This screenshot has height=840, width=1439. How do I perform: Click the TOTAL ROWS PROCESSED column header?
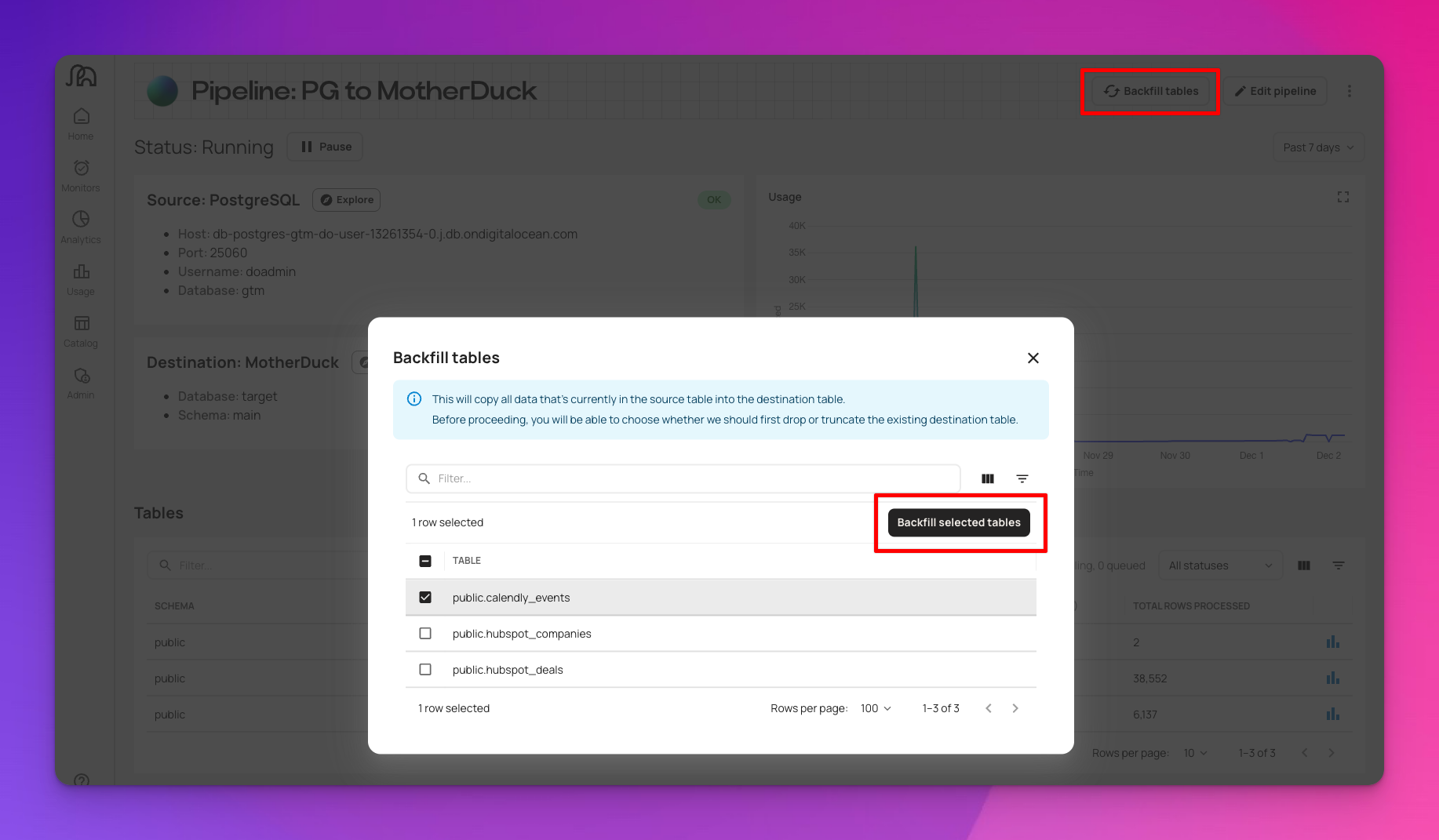click(x=1191, y=606)
